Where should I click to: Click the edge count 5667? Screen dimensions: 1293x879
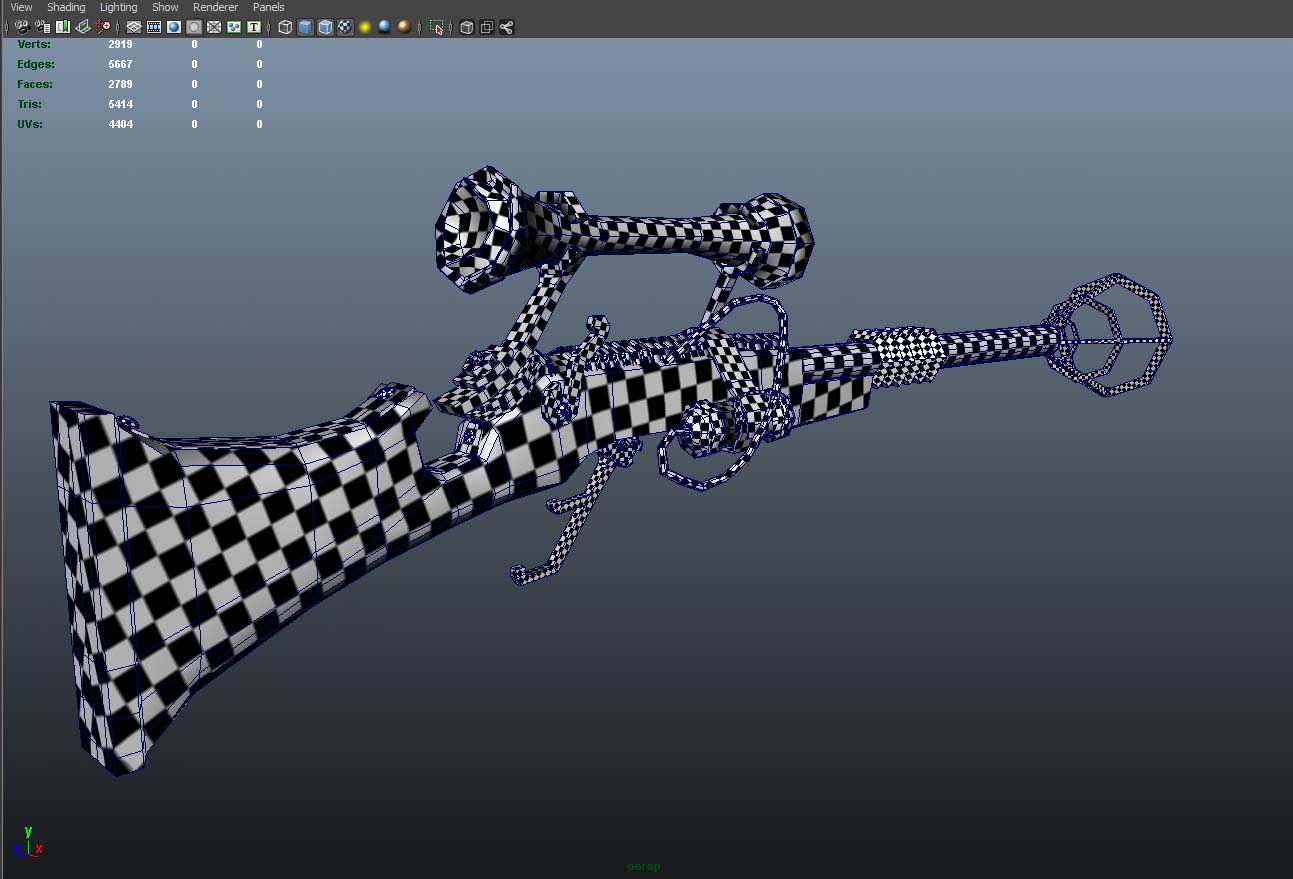coord(120,64)
